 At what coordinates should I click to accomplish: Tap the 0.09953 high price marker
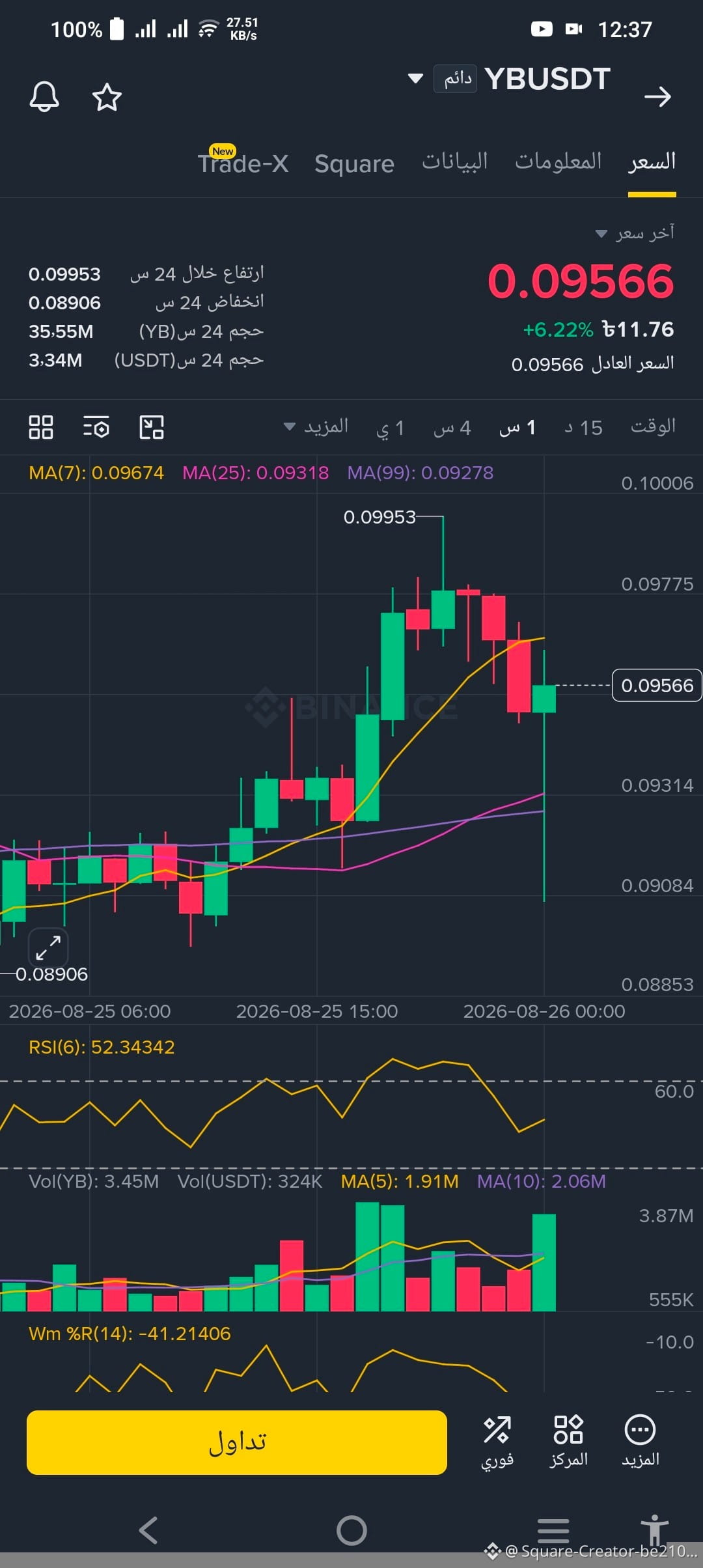coord(379,517)
